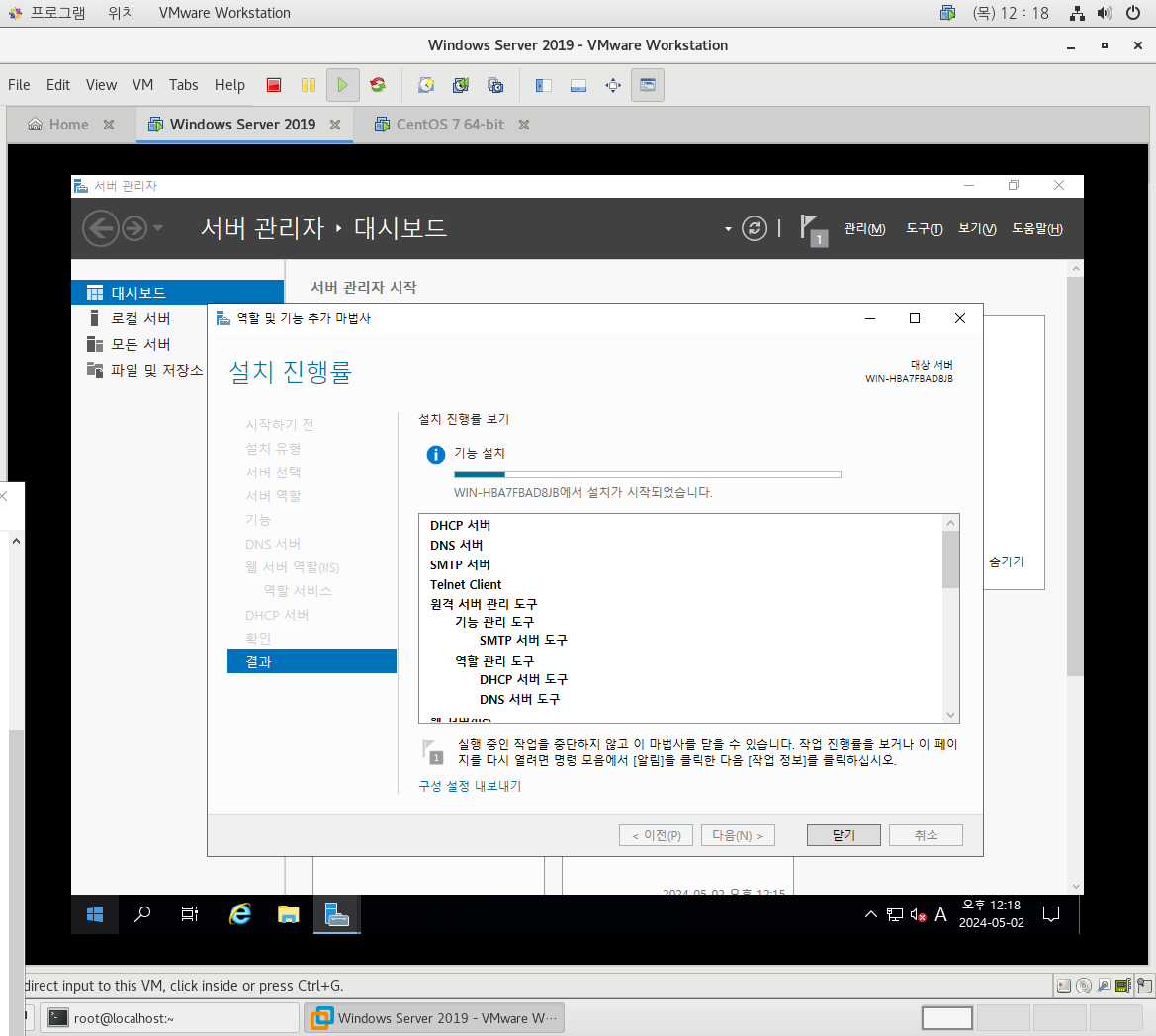The image size is (1156, 1036).
Task: Open Windows Start menu
Action: 94,914
